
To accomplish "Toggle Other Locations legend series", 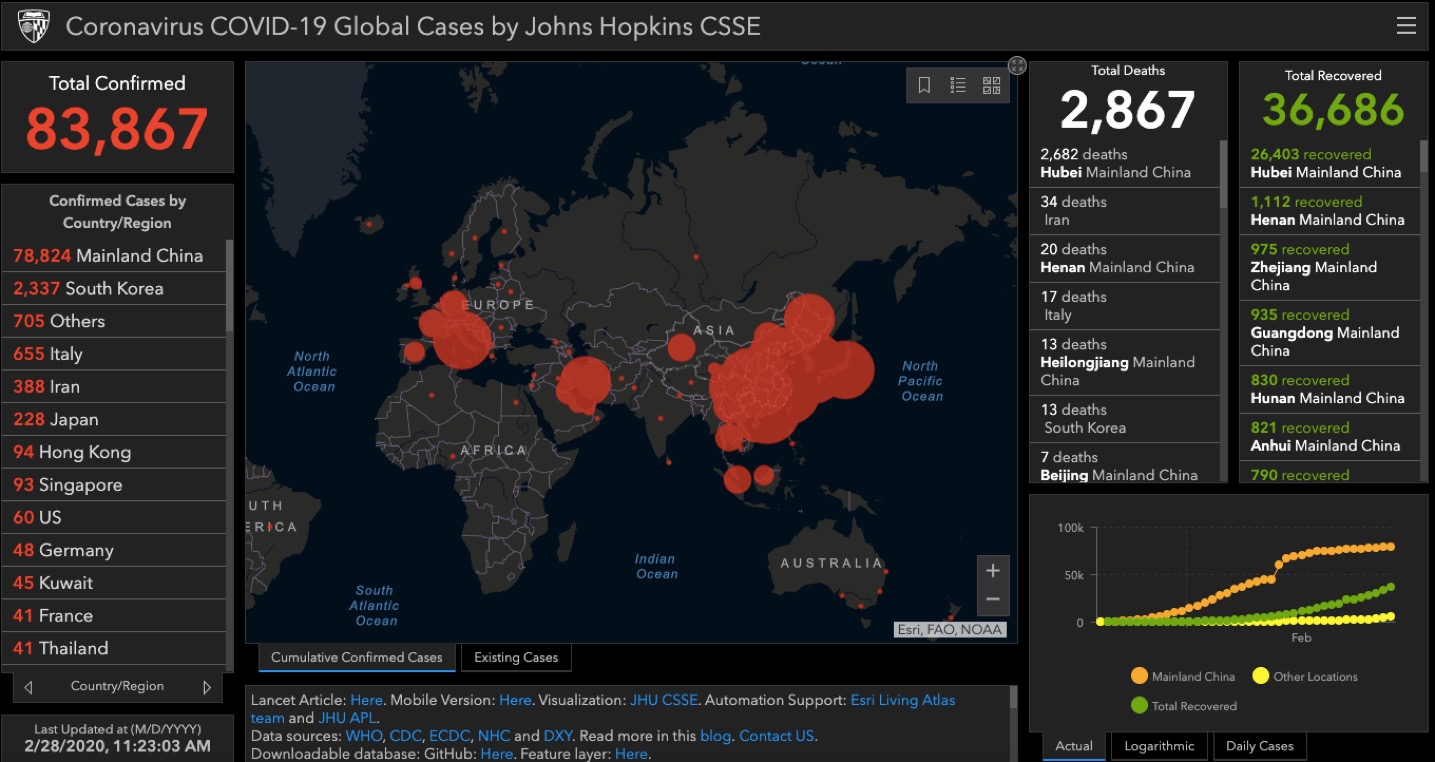I will tap(1305, 677).
